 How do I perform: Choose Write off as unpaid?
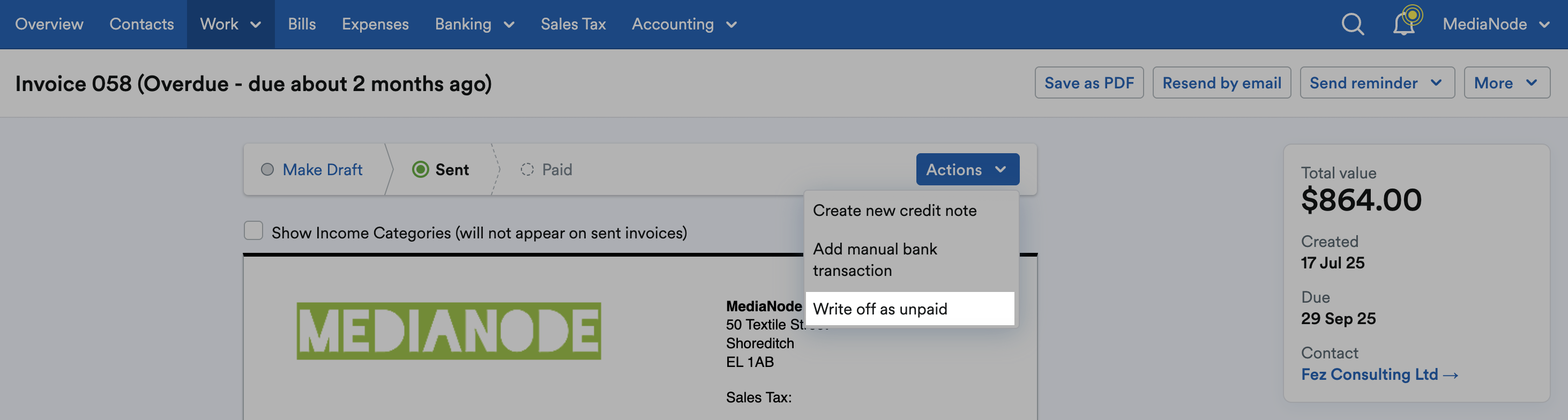tap(910, 309)
